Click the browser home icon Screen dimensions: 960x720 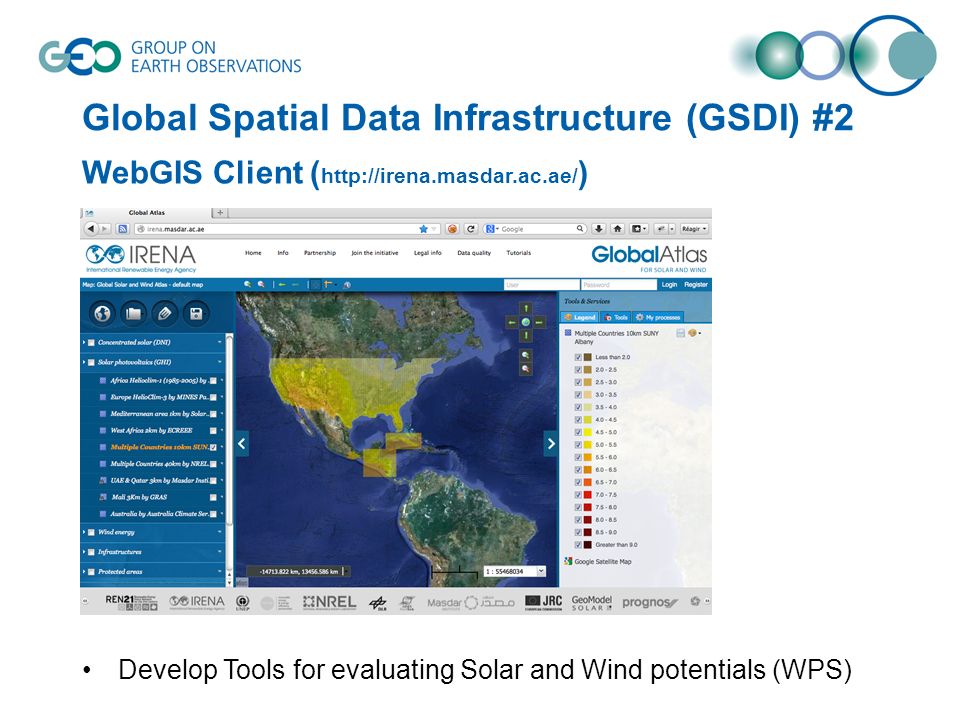[x=618, y=229]
